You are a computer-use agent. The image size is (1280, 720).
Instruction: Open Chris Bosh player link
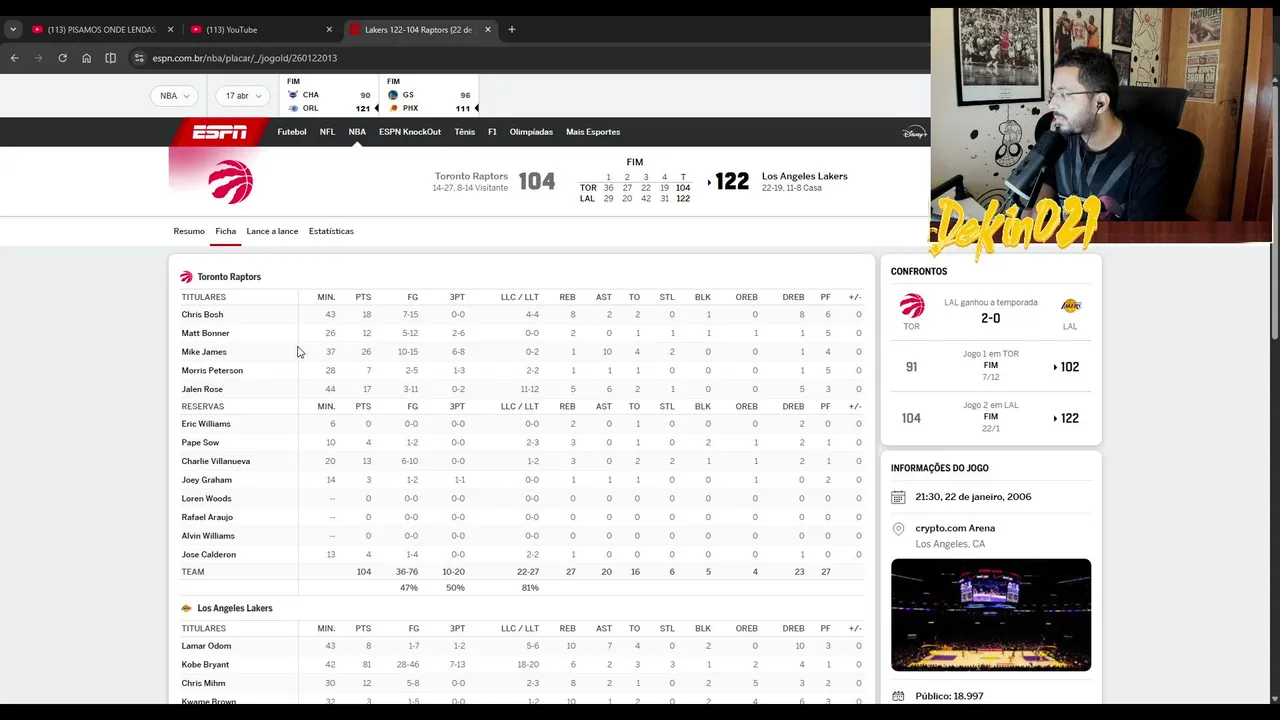[202, 315]
